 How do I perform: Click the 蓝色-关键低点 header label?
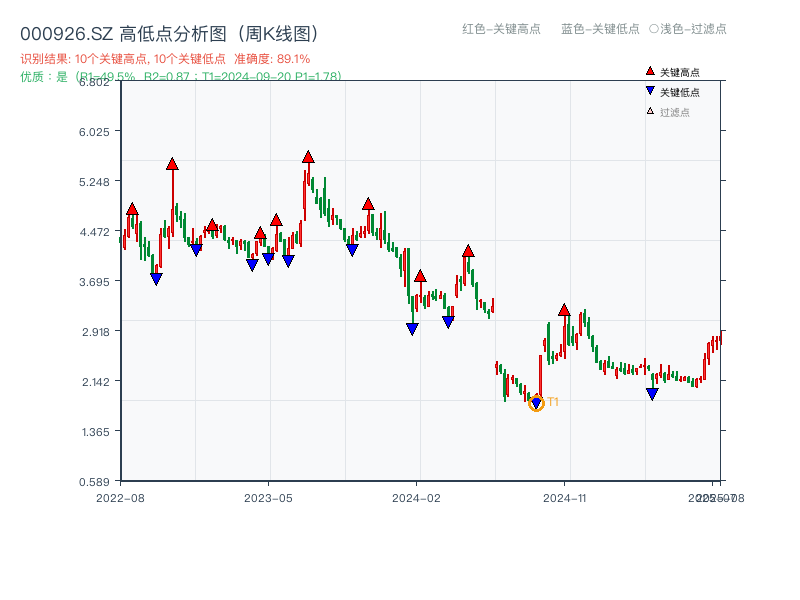click(x=600, y=29)
